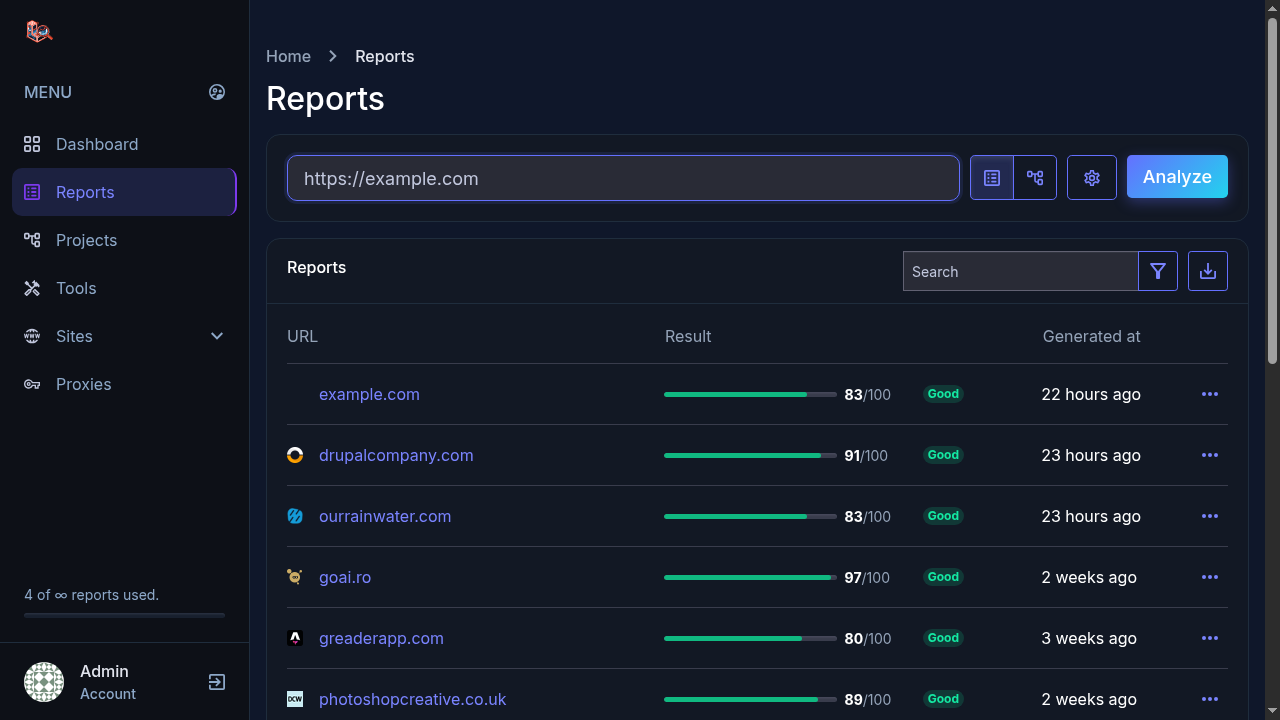The image size is (1280, 720).
Task: Click the Home breadcrumb link
Action: [x=288, y=56]
